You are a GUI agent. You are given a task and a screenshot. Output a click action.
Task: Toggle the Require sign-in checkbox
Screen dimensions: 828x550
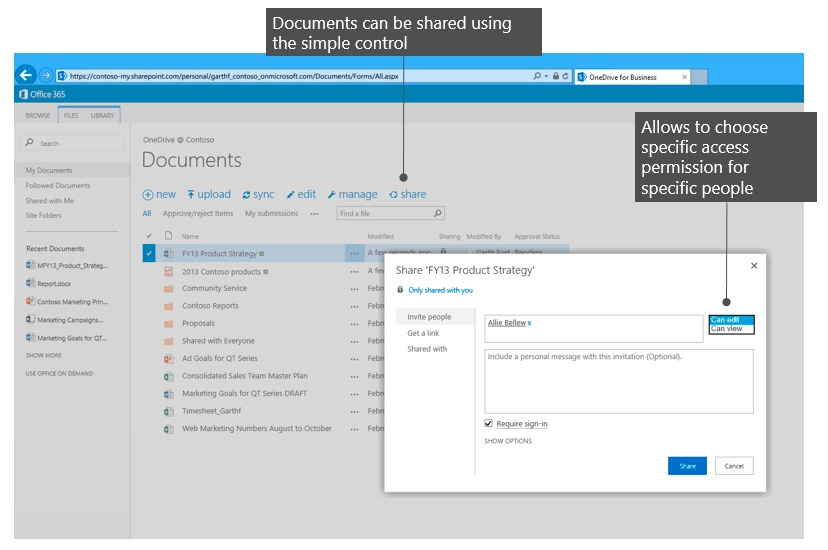point(488,423)
